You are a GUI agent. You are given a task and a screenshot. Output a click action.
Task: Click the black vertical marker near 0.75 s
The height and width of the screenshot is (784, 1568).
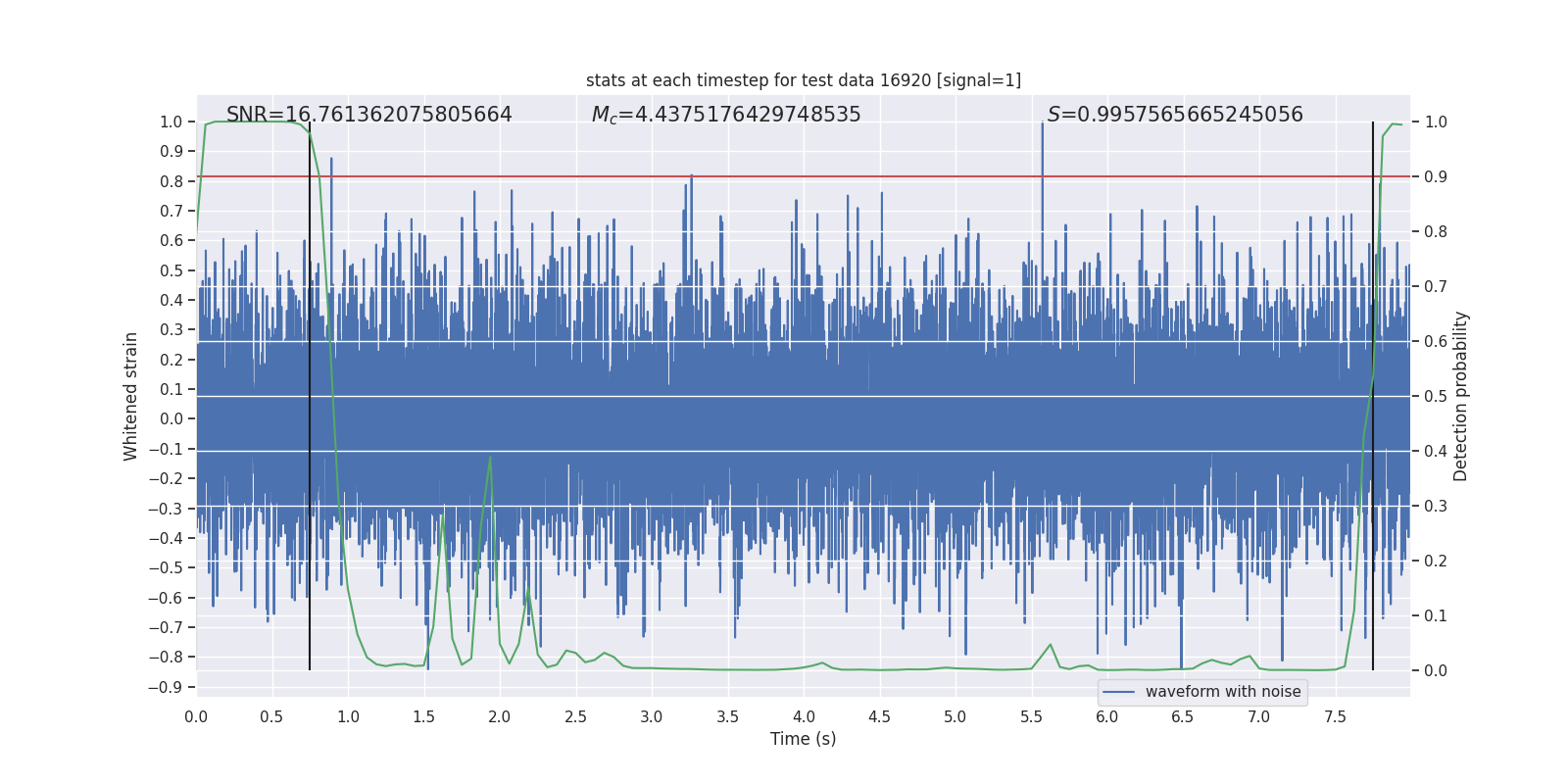pyautogui.click(x=310, y=396)
